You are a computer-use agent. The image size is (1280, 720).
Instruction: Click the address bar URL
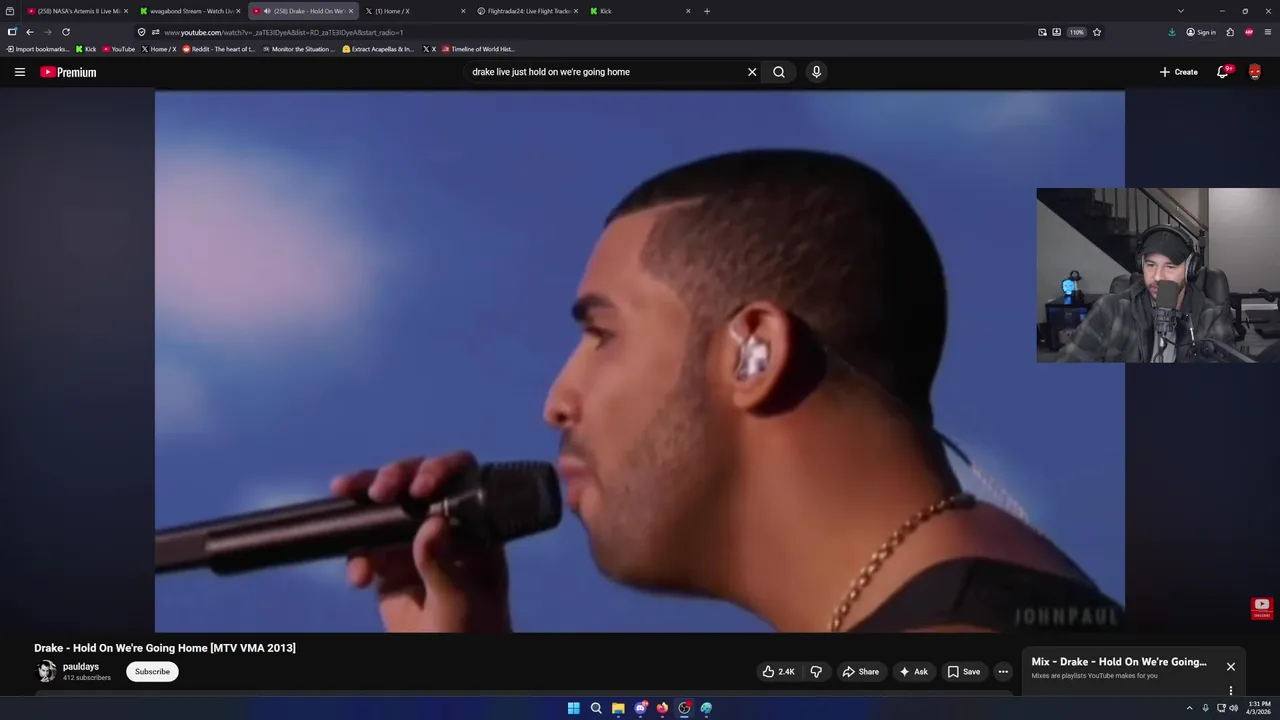(284, 32)
